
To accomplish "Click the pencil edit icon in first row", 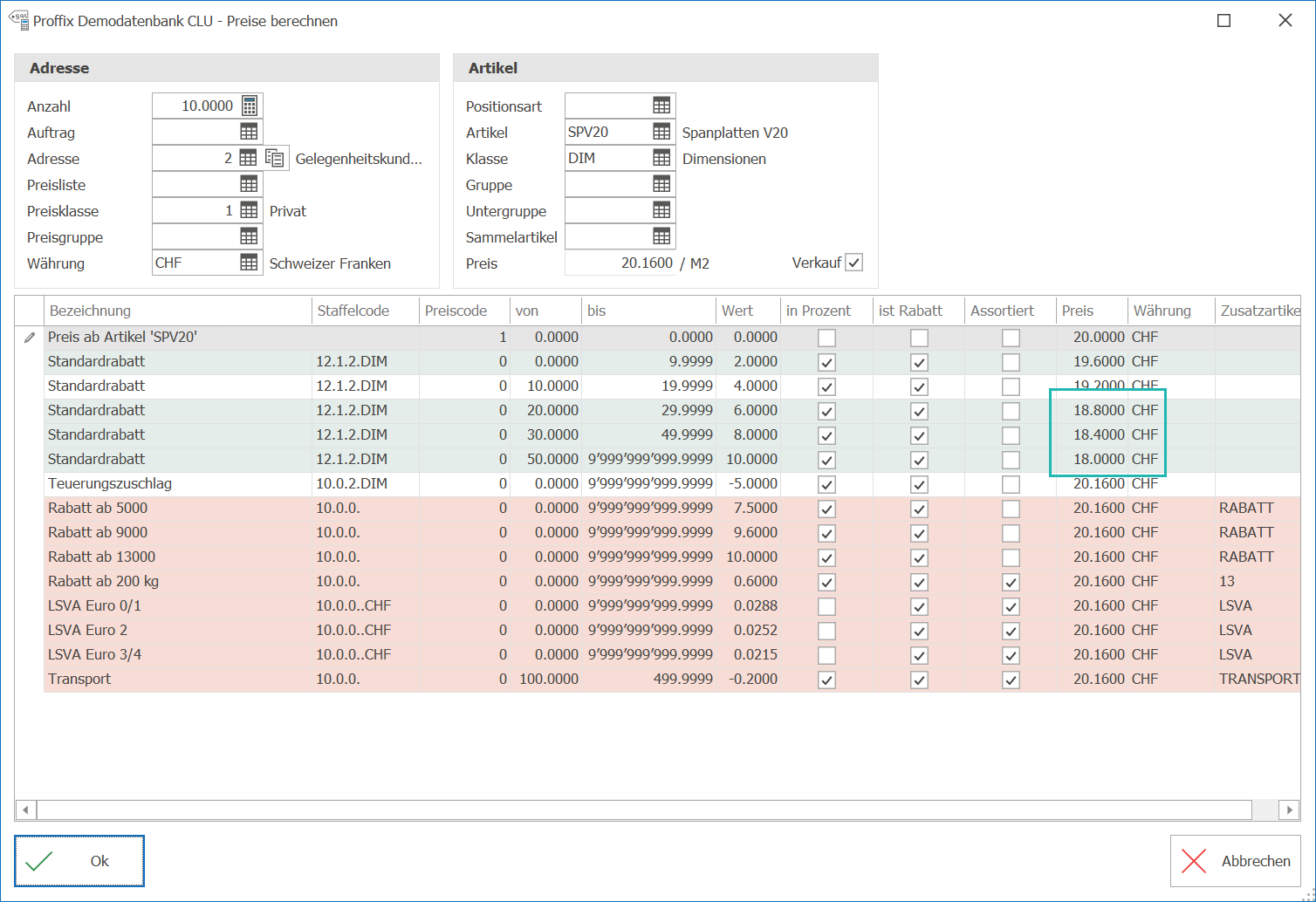I will pos(30,338).
